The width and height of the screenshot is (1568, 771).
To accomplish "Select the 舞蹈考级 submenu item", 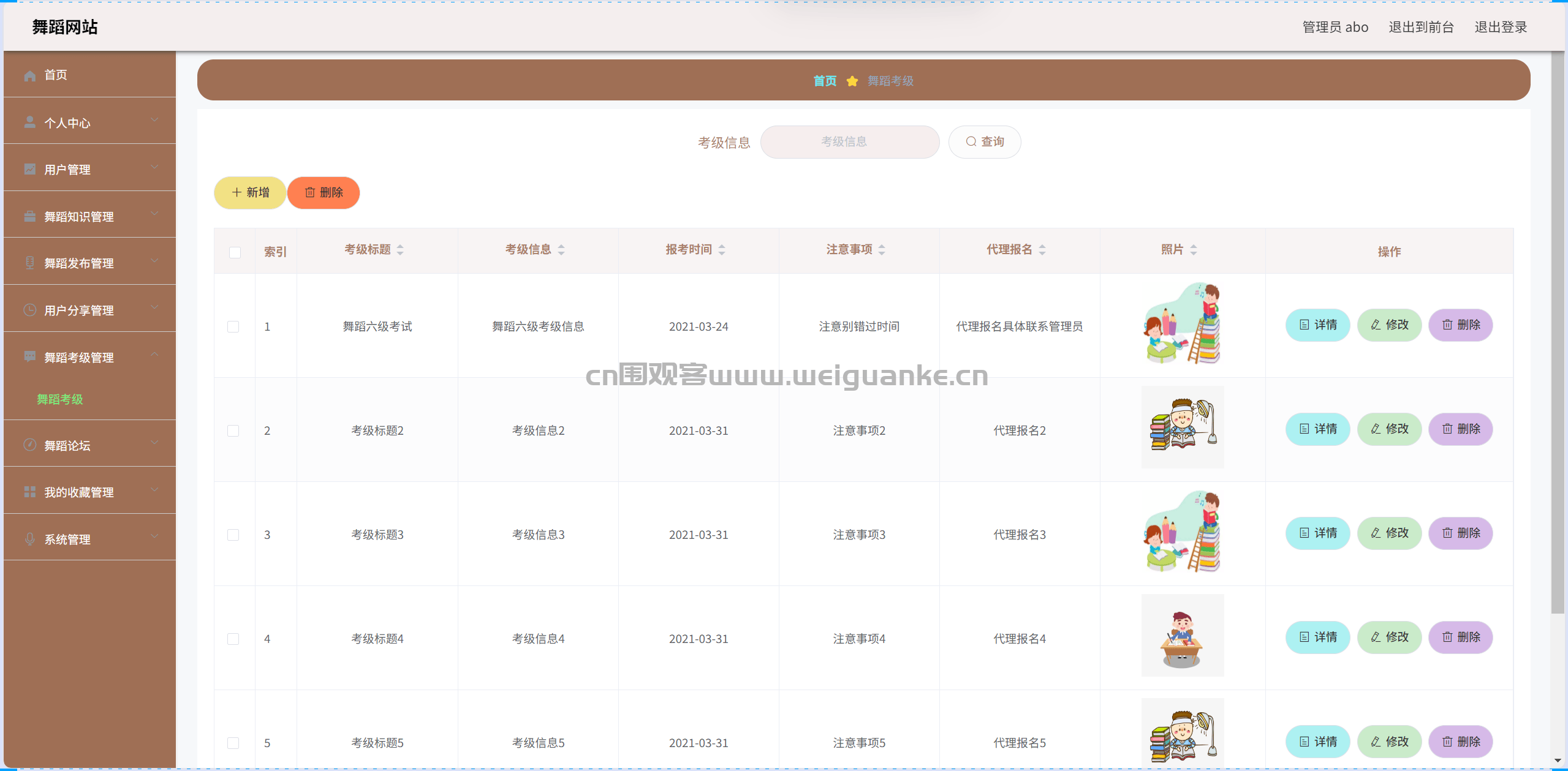I will click(x=89, y=399).
